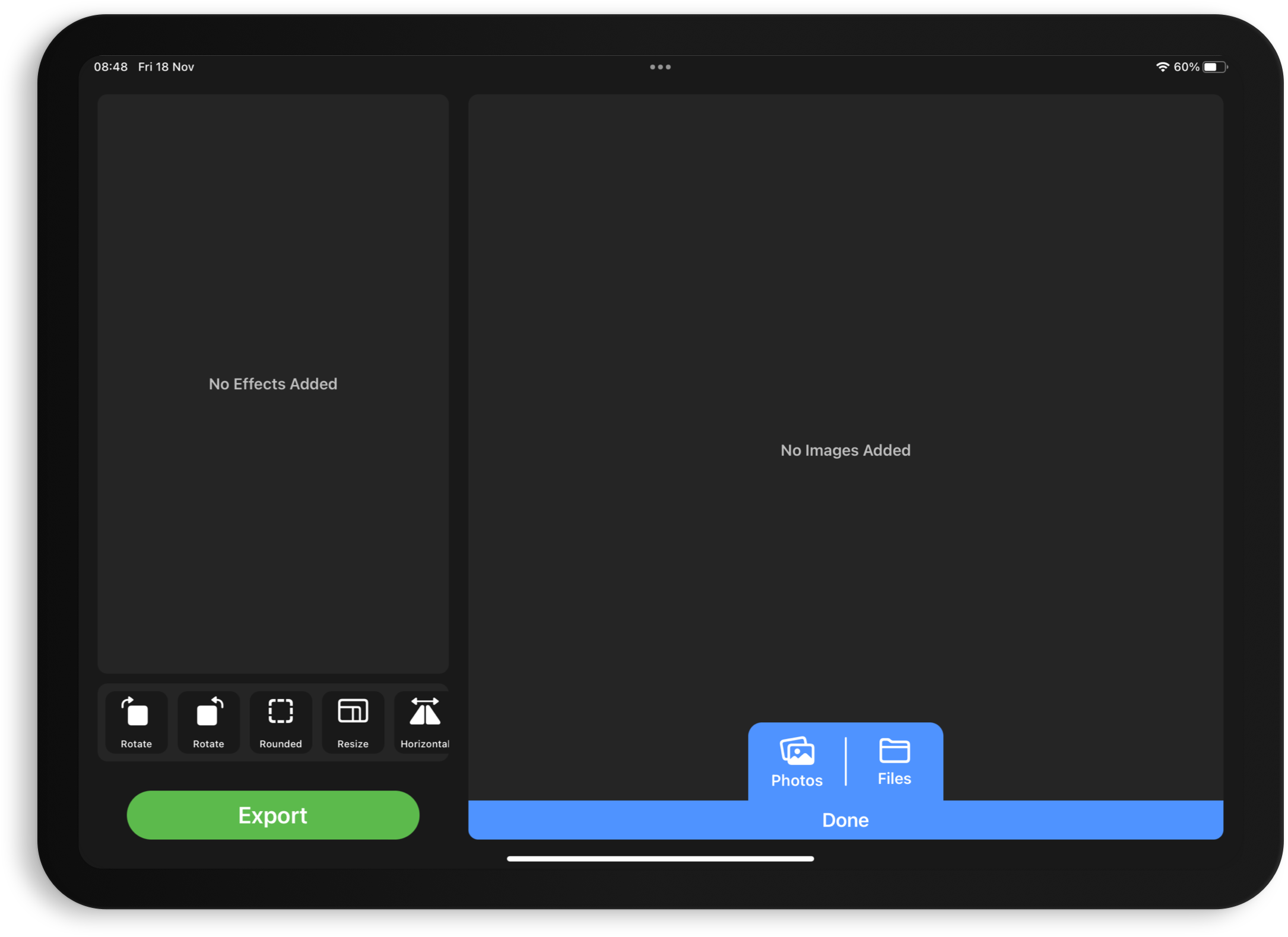Viewport: 1288px width, 937px height.
Task: Tap the Fri 18 Nov date
Action: (x=166, y=67)
